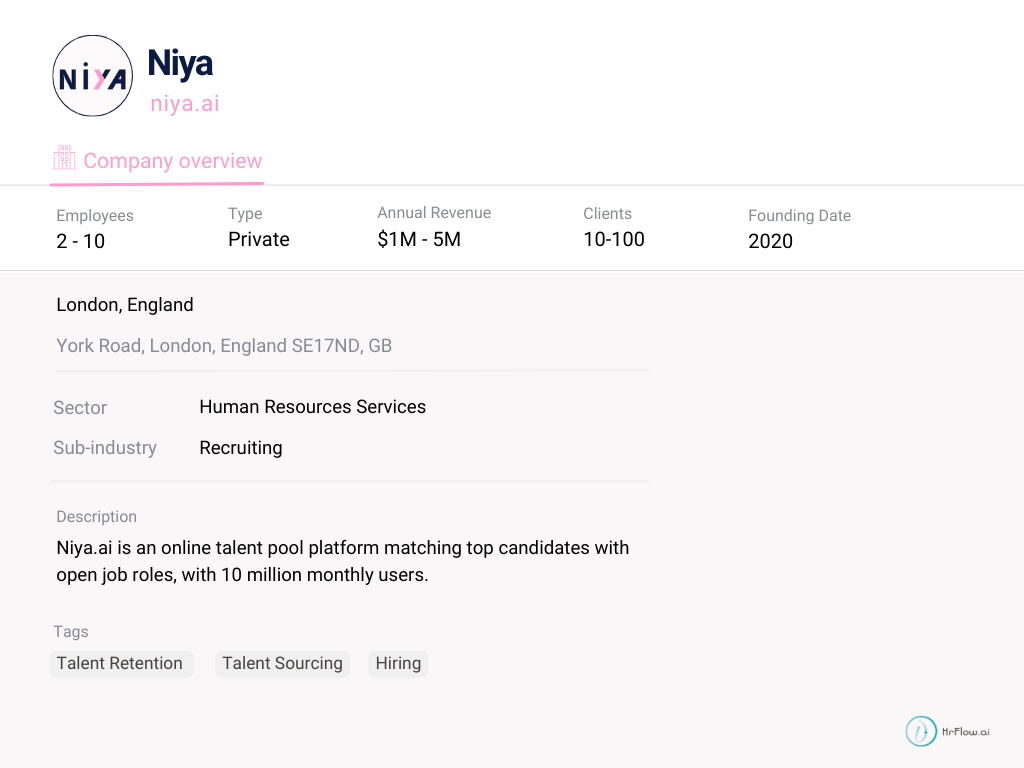This screenshot has width=1024, height=768.
Task: Click the Annual Revenue value $1M - 5M
Action: tap(419, 239)
